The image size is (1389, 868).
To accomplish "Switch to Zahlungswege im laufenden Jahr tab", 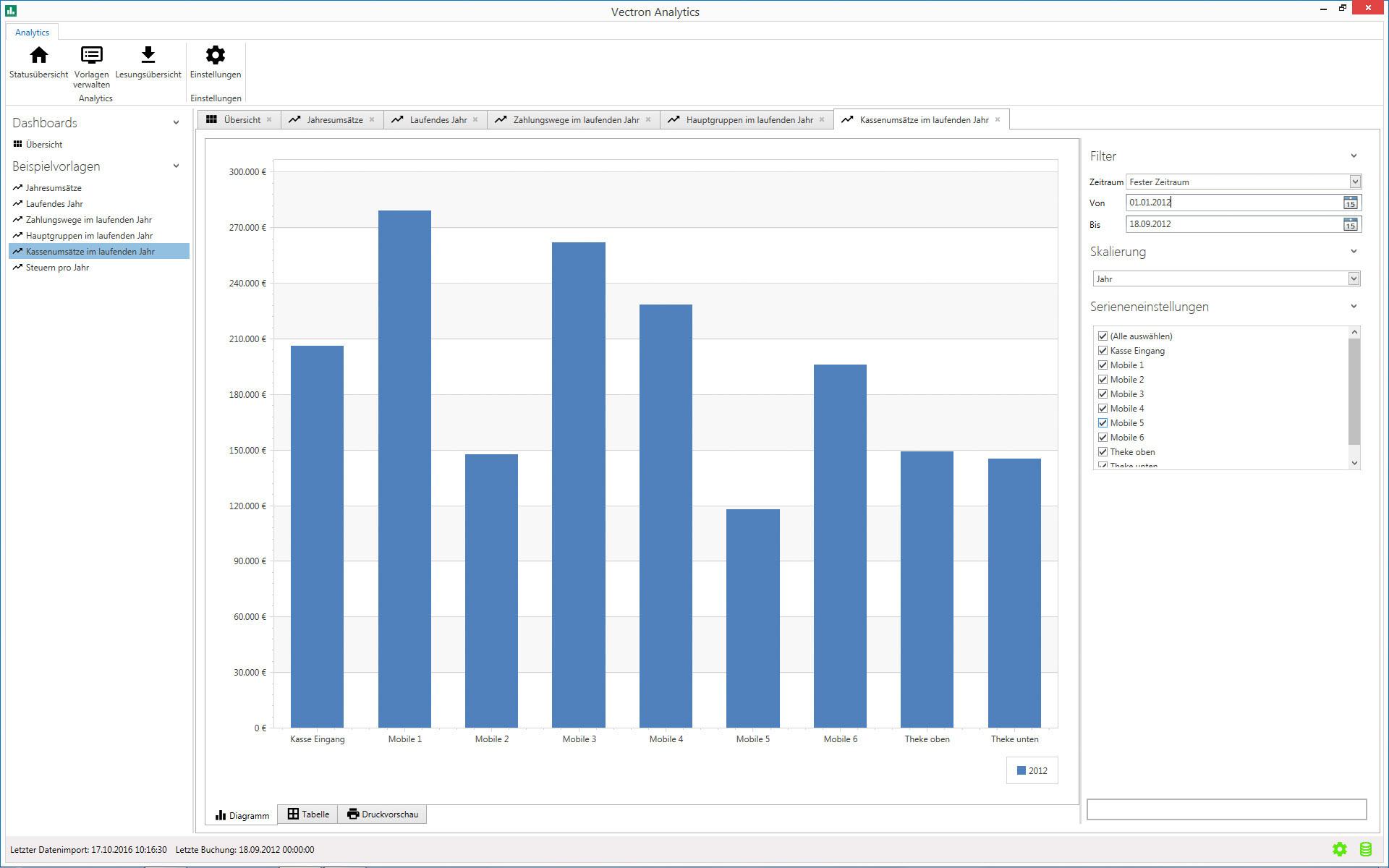I will point(575,120).
